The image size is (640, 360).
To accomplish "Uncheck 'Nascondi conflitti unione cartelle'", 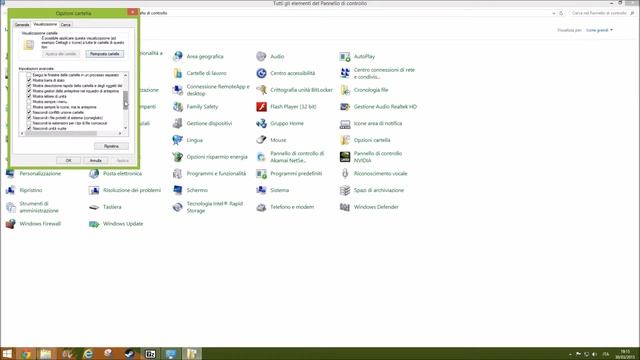I will coord(29,112).
